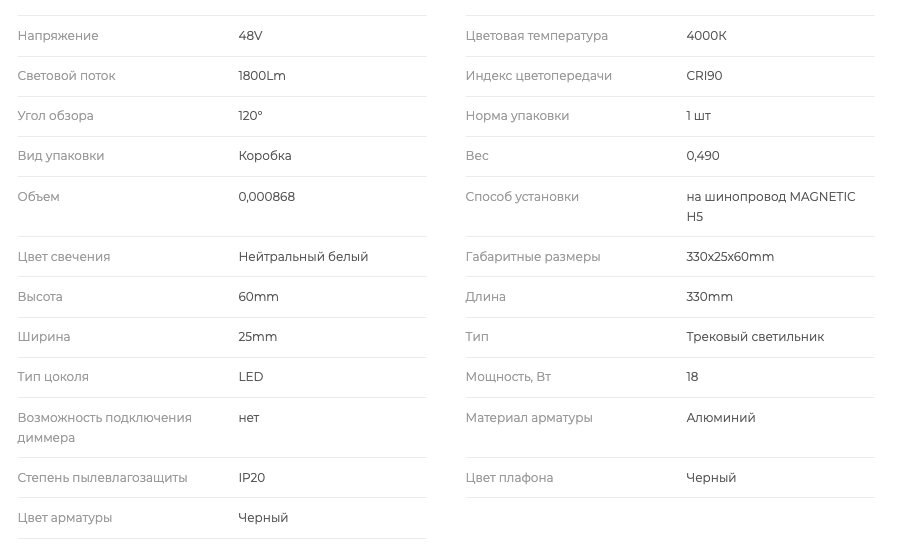Viewport: 906px width, 554px height.
Task: Click the Возможность подключения диммера label
Action: click(104, 427)
